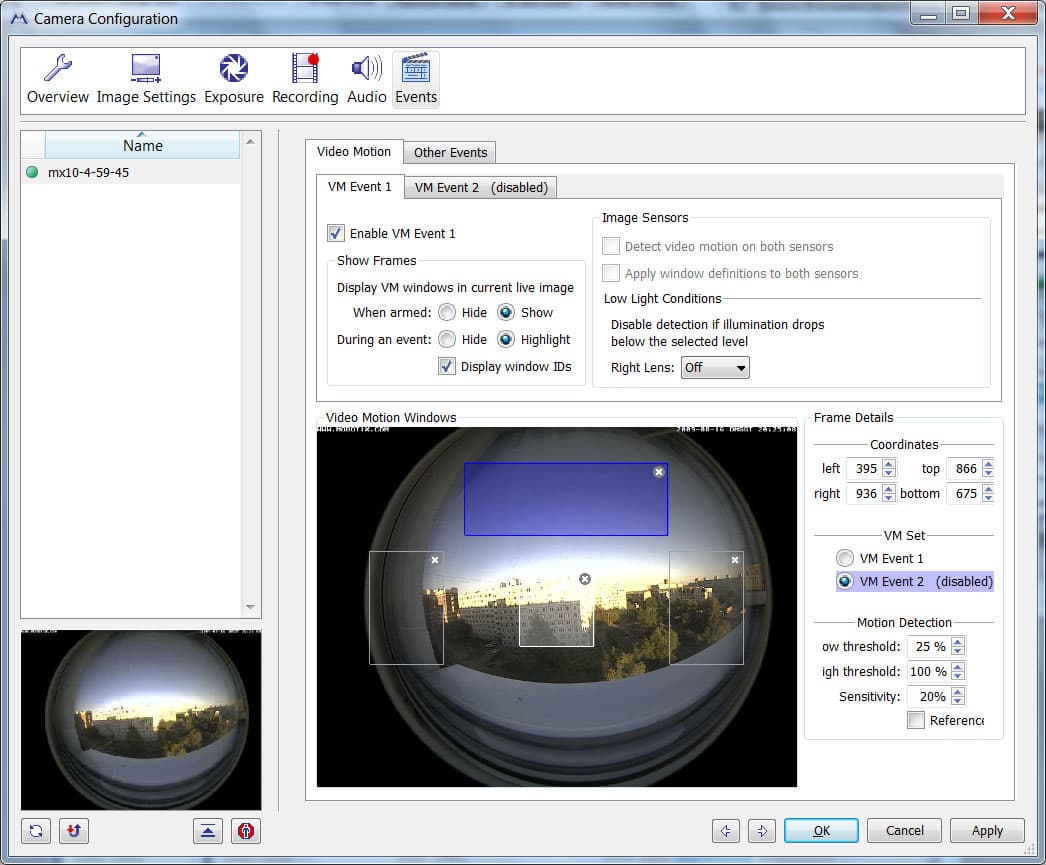Screen dimensions: 1046x865
Task: Increase the Sensitivity value with up arrow
Action: pos(959,692)
